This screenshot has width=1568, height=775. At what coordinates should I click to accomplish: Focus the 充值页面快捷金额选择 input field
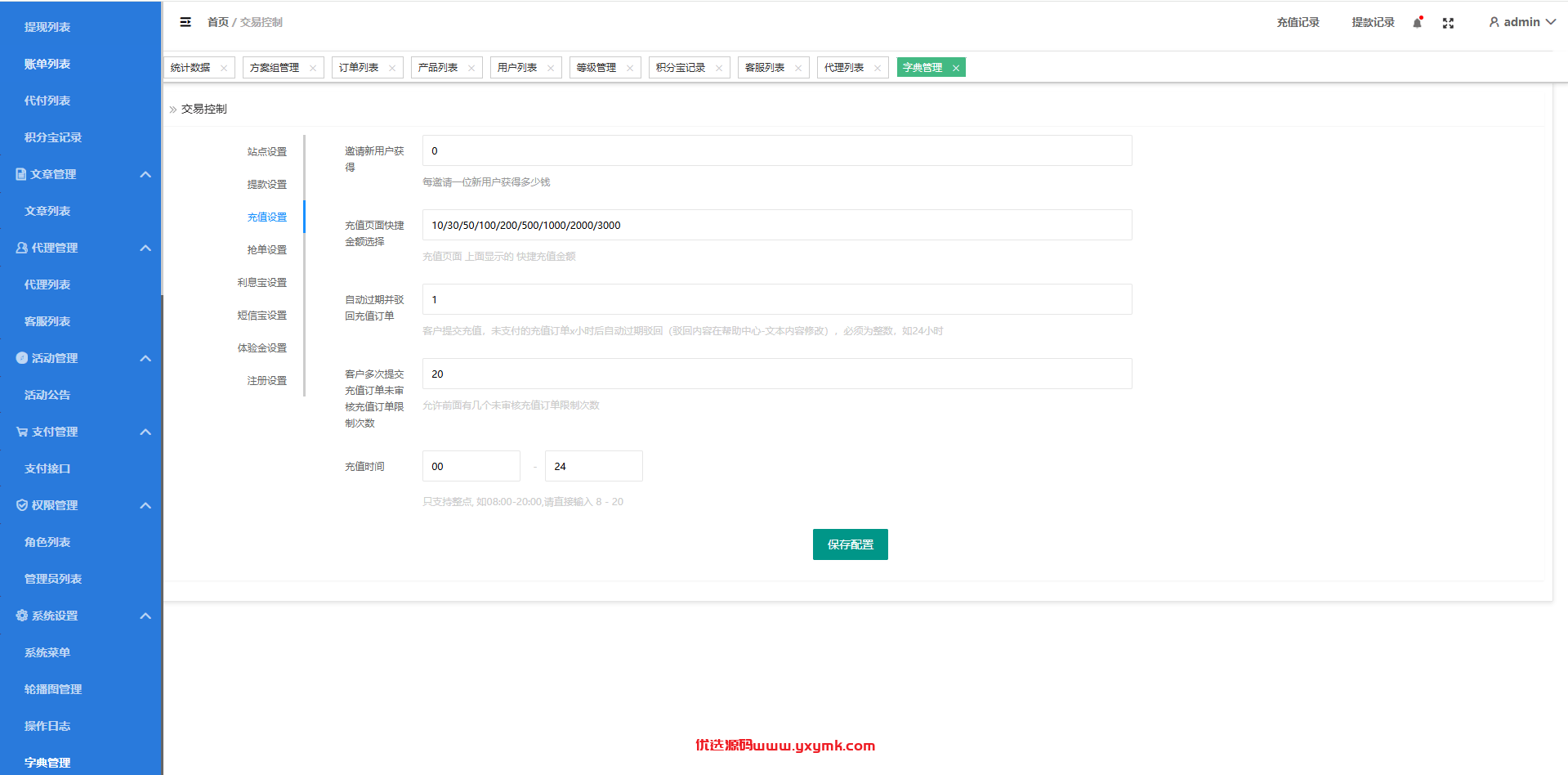click(x=777, y=225)
